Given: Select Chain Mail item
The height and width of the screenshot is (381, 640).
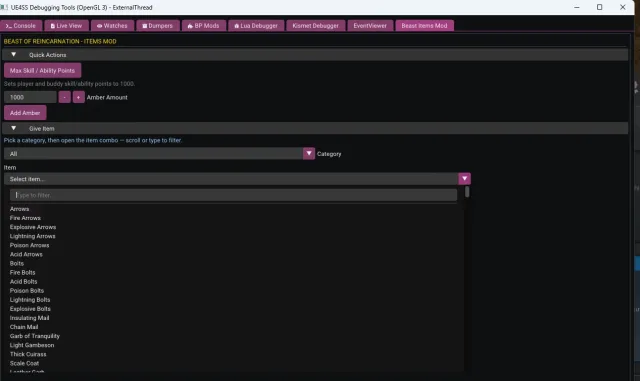Looking at the screenshot, I should [24, 327].
